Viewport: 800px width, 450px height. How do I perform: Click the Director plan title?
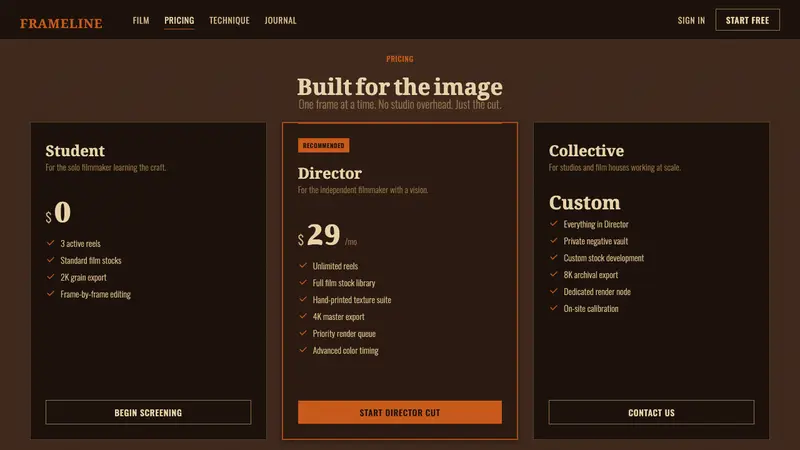point(330,173)
